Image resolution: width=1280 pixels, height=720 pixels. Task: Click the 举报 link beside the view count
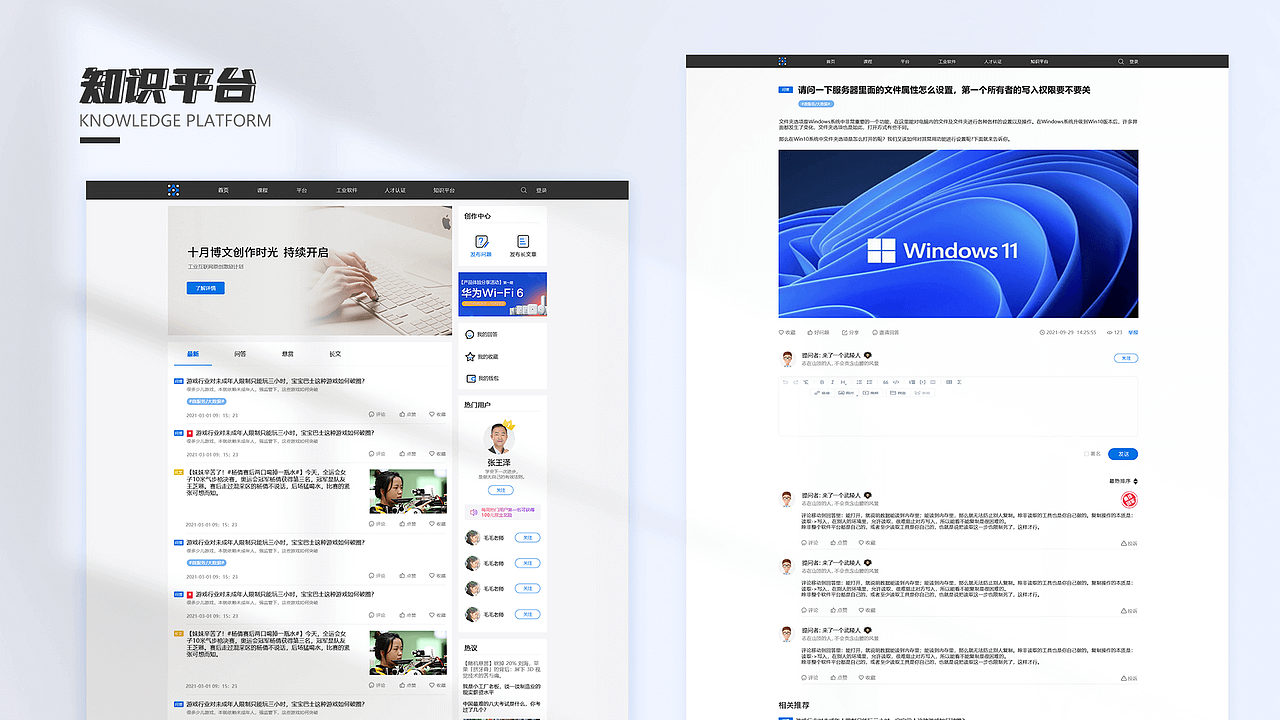[x=1133, y=332]
